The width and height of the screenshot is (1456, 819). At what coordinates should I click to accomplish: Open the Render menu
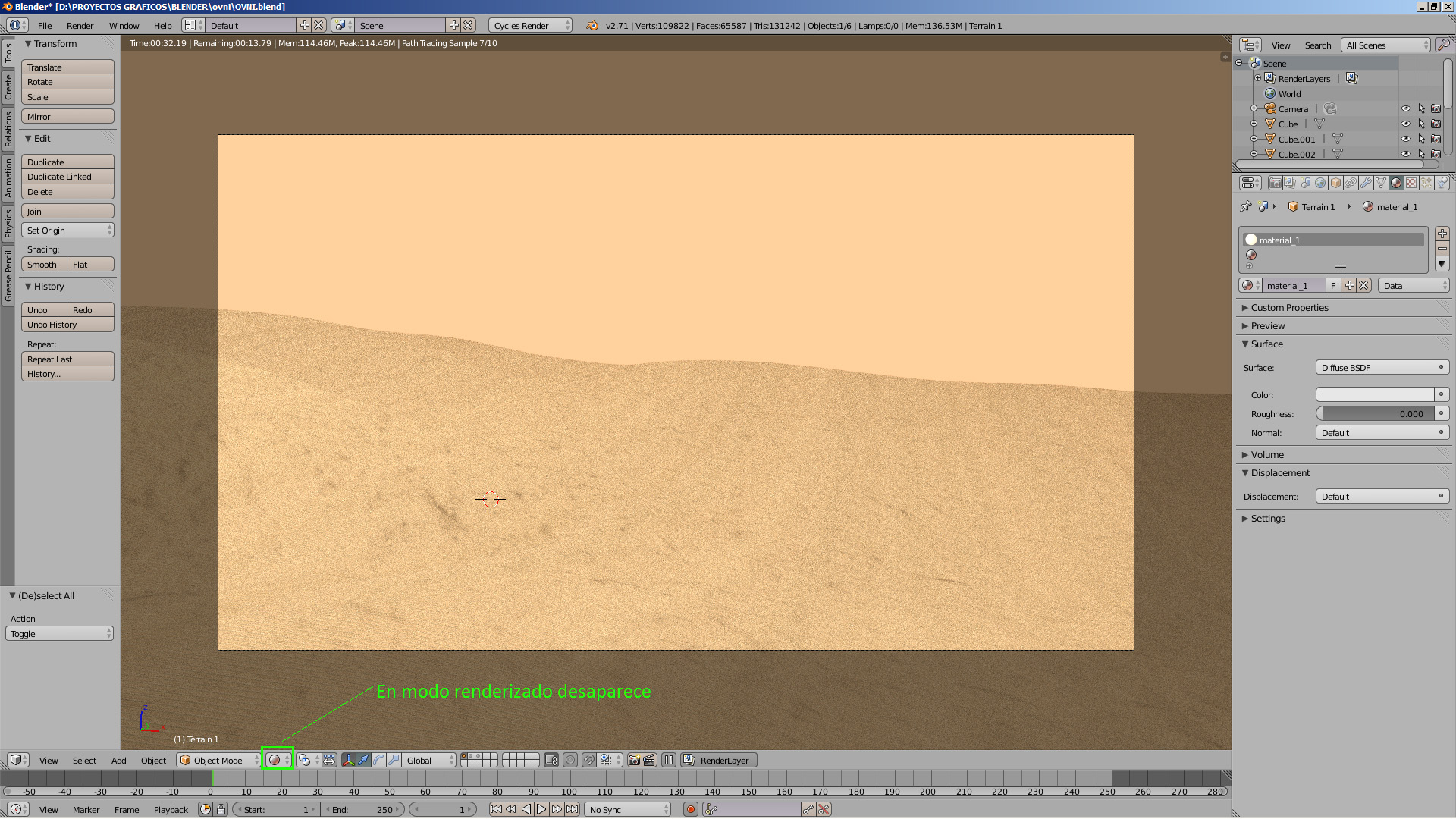80,25
